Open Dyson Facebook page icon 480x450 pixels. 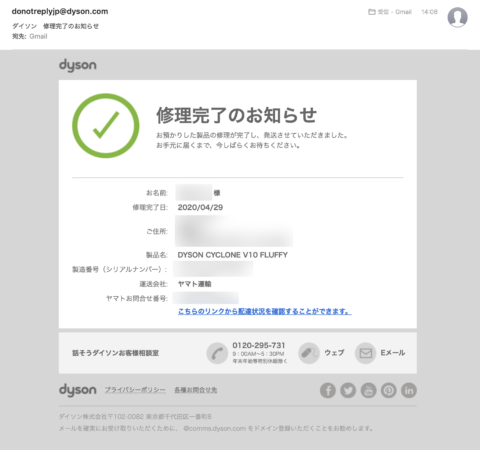point(328,390)
